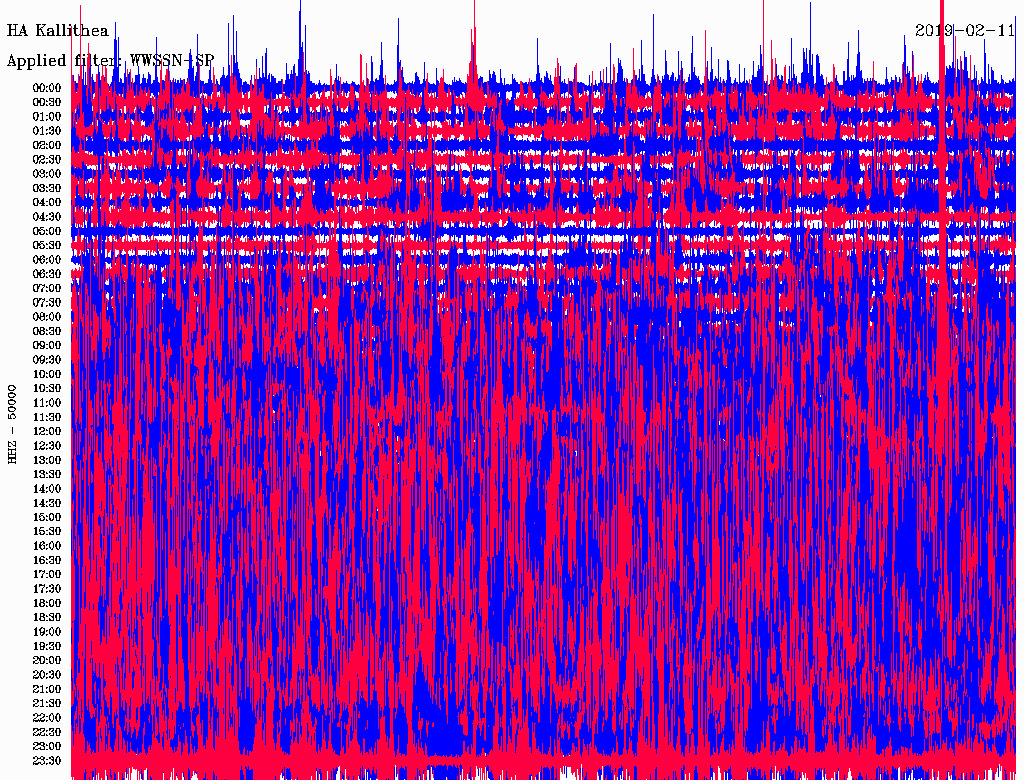Click the '19:30' time label
The width and height of the screenshot is (1024, 780).
[47, 646]
